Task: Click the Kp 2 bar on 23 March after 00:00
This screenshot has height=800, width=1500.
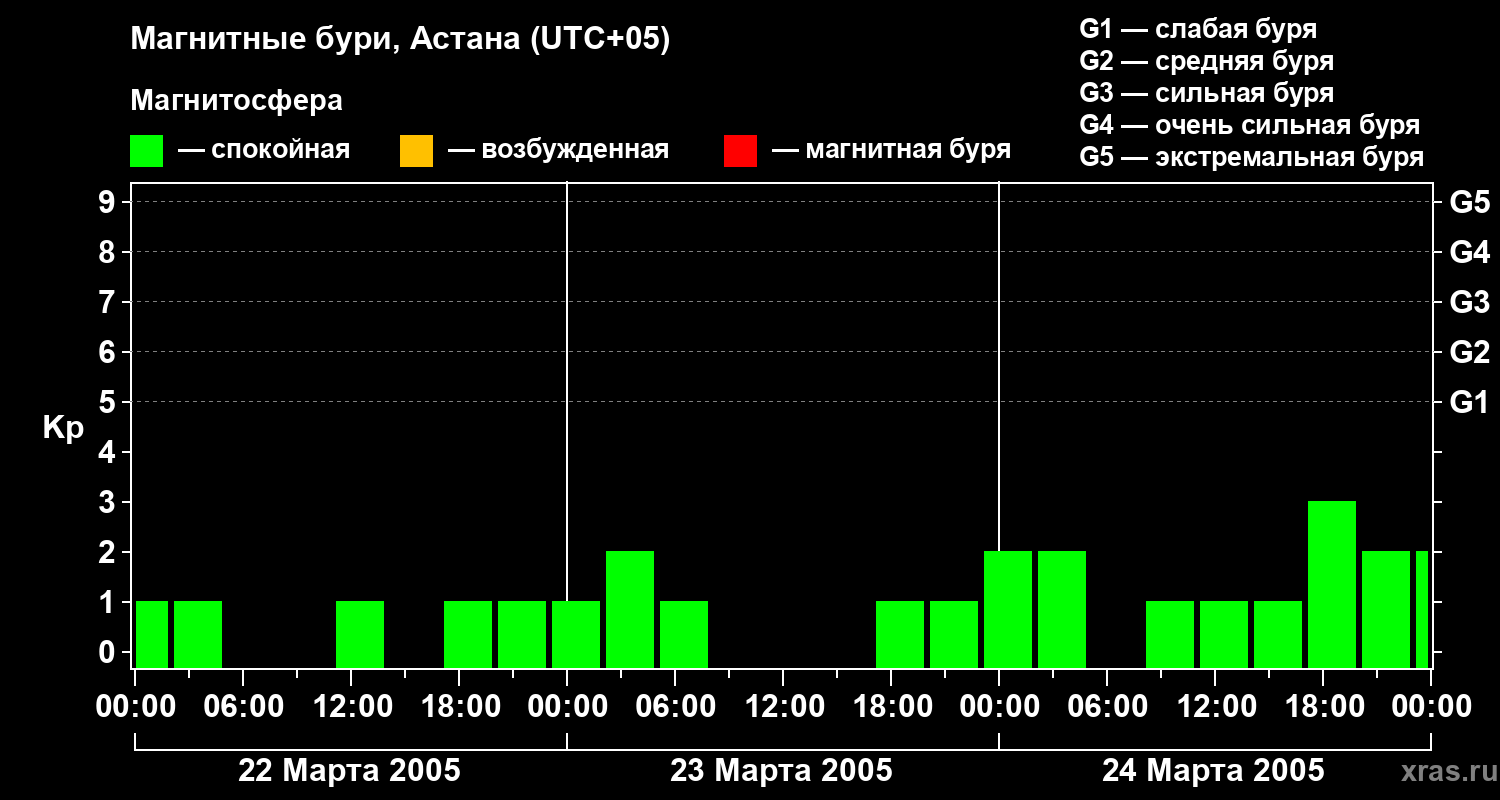Action: tap(630, 609)
